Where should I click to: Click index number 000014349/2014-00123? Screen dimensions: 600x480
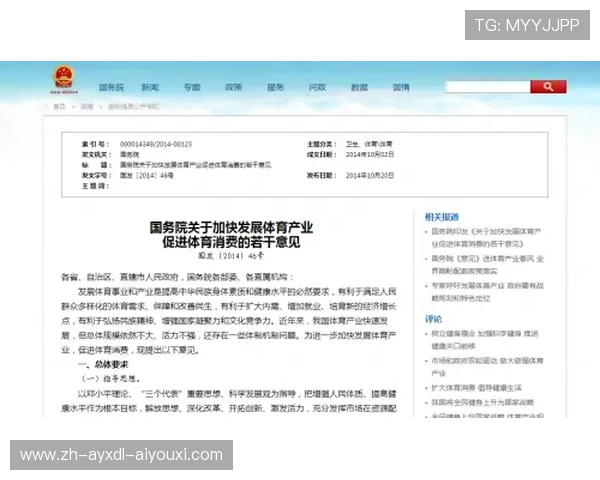(x=156, y=144)
